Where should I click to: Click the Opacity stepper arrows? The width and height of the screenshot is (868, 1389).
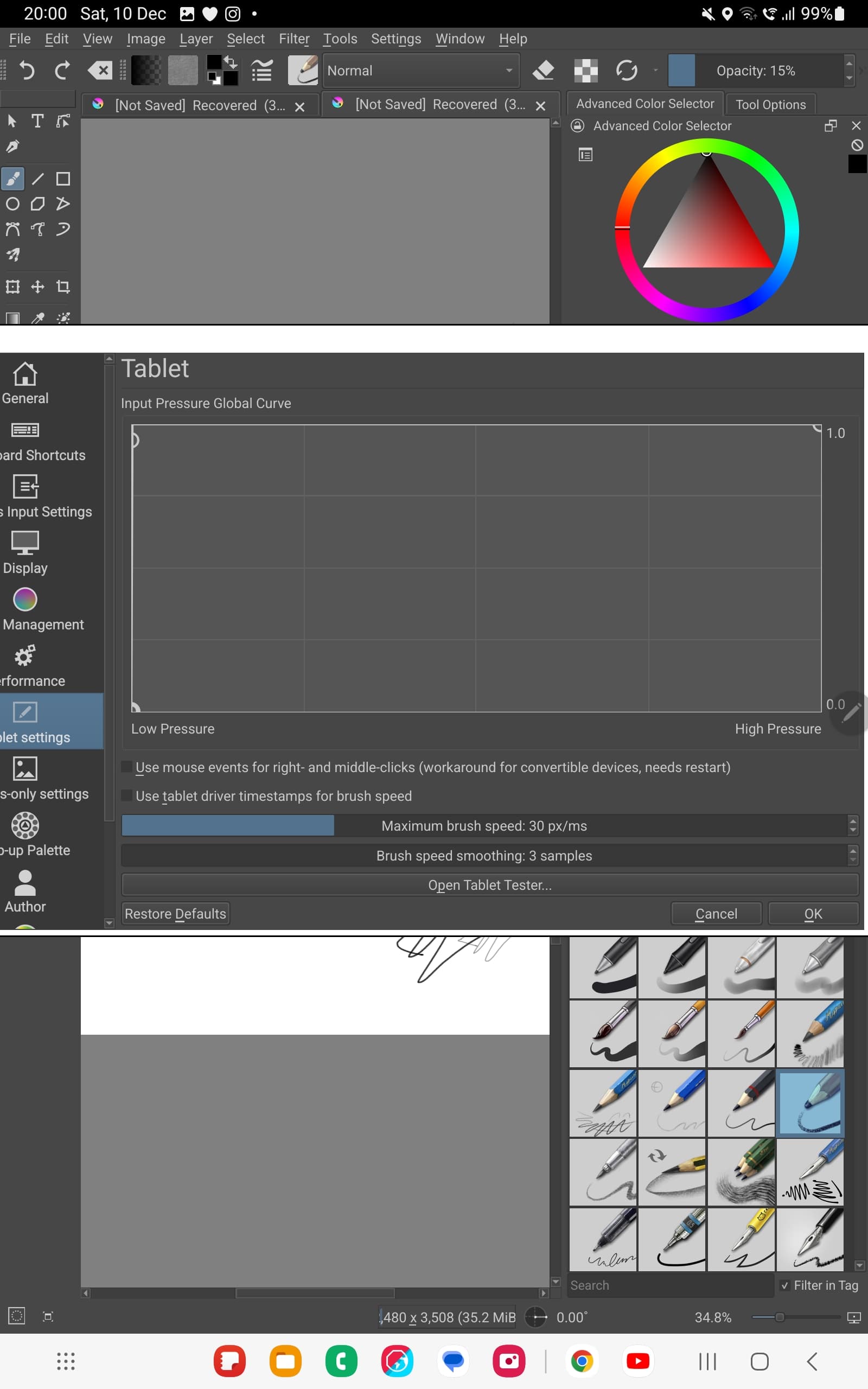coord(849,71)
